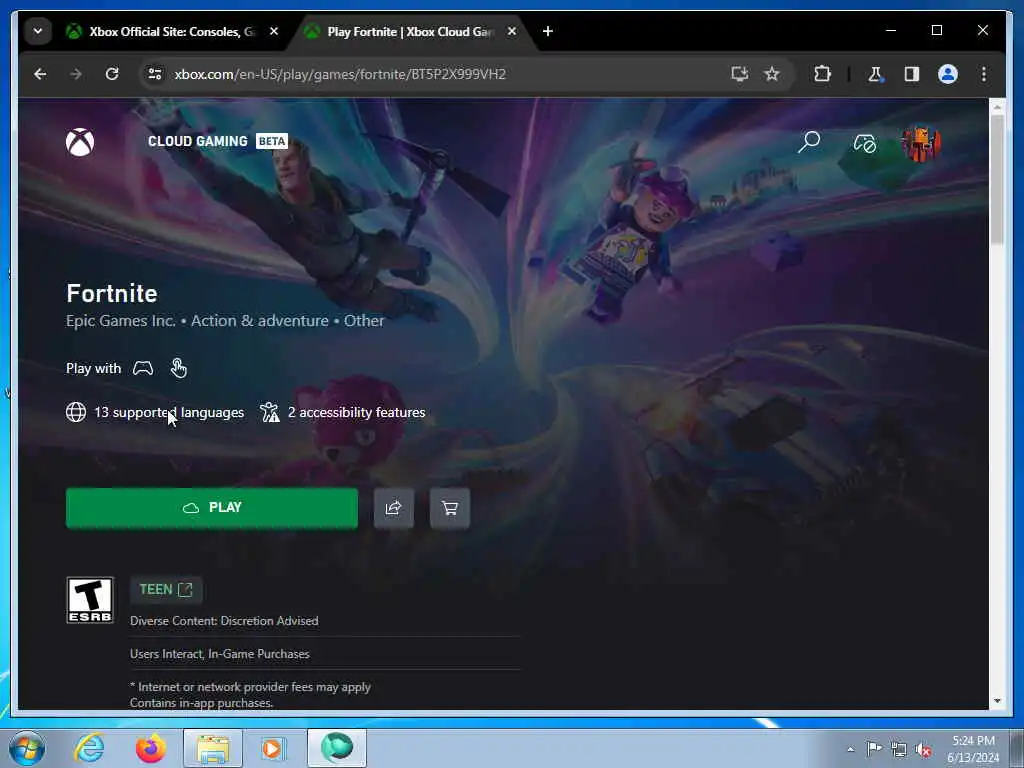This screenshot has width=1024, height=768.
Task: Click the page vertical scrollbar thumb
Action: pos(997,180)
